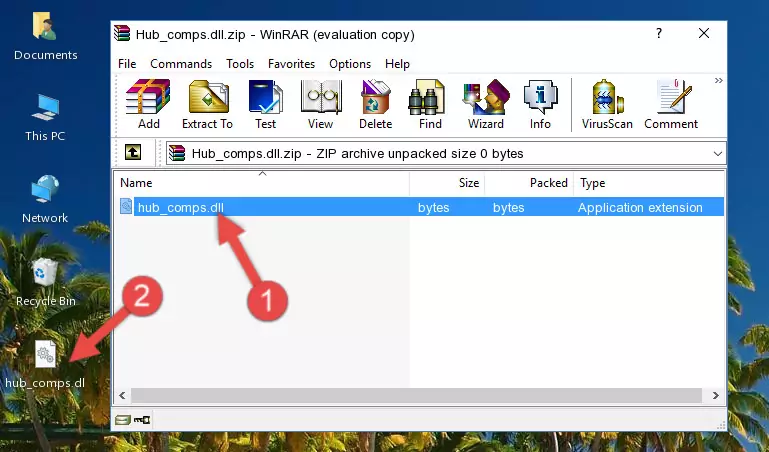The image size is (769, 452).
Task: Open the Comment tool
Action: [671, 104]
